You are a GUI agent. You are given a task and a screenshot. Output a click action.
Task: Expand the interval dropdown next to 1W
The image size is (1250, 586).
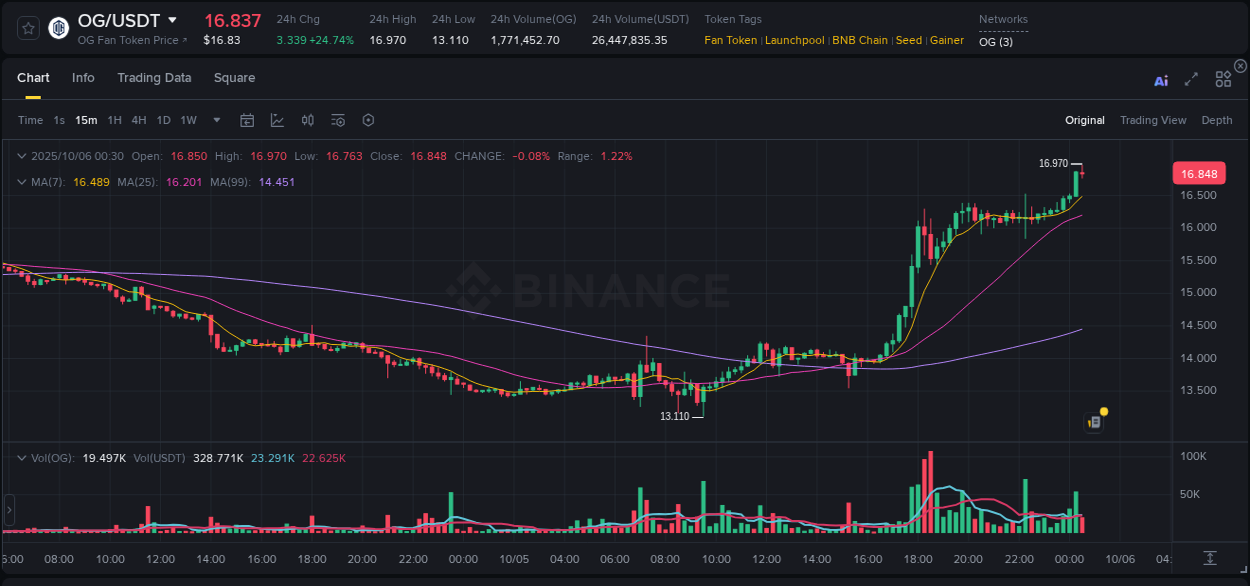(x=215, y=120)
